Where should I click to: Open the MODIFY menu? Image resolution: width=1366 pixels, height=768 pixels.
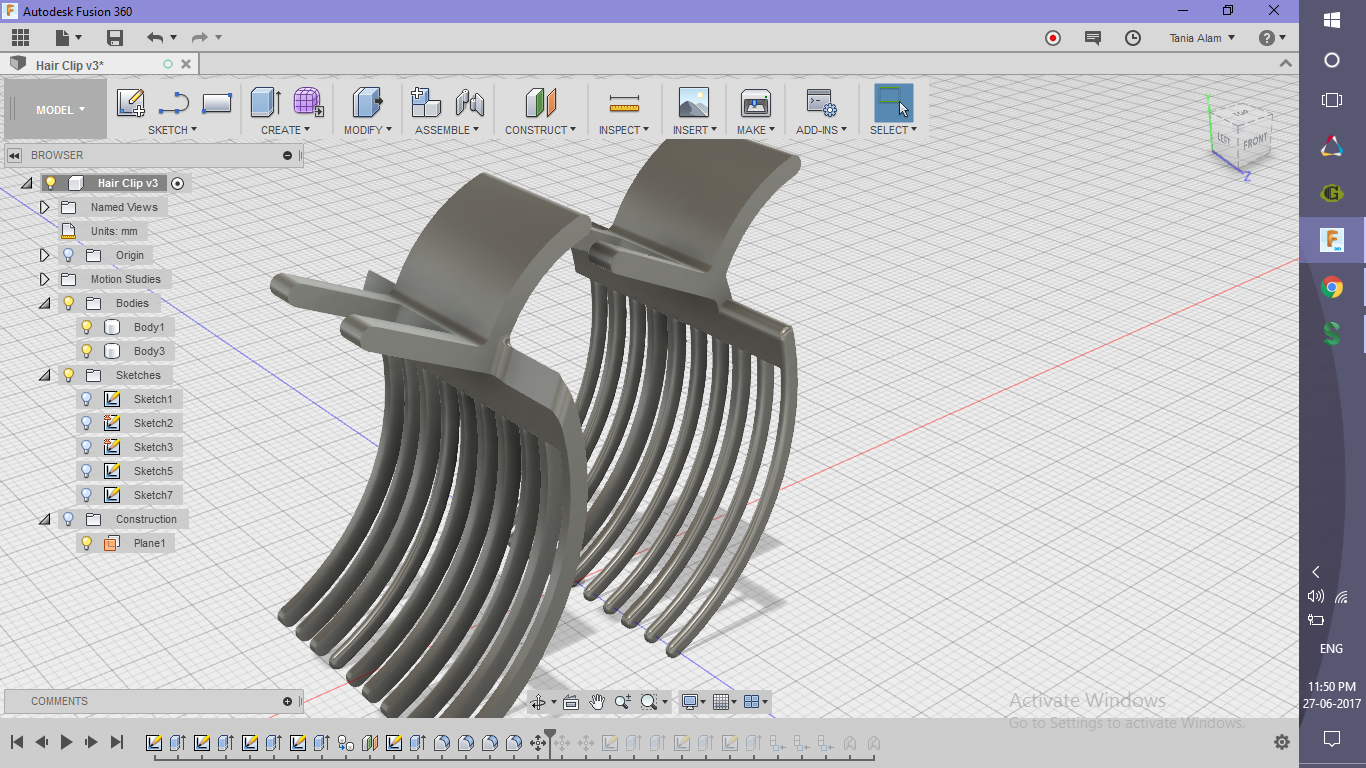click(367, 130)
